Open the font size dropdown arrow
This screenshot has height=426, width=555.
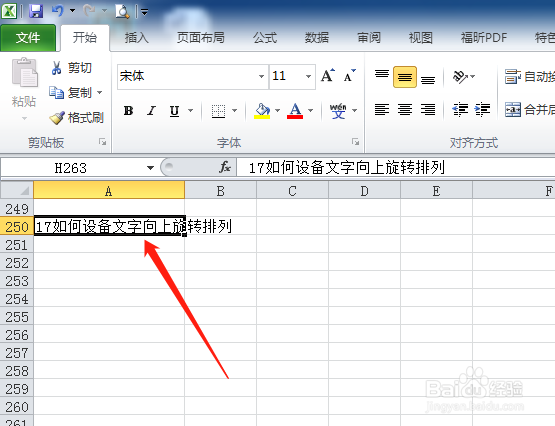pyautogui.click(x=308, y=76)
